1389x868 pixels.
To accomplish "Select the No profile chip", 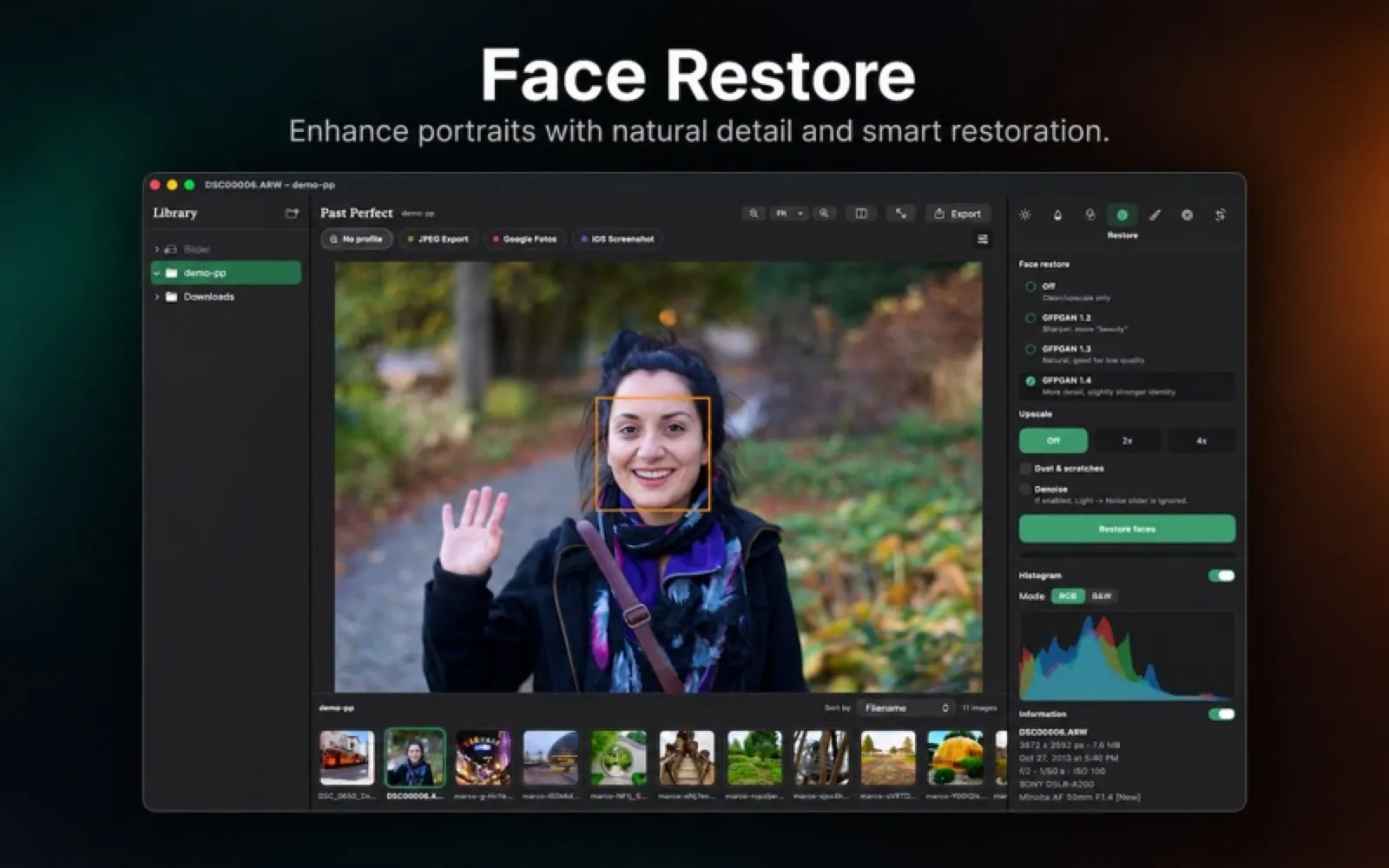I will 357,239.
